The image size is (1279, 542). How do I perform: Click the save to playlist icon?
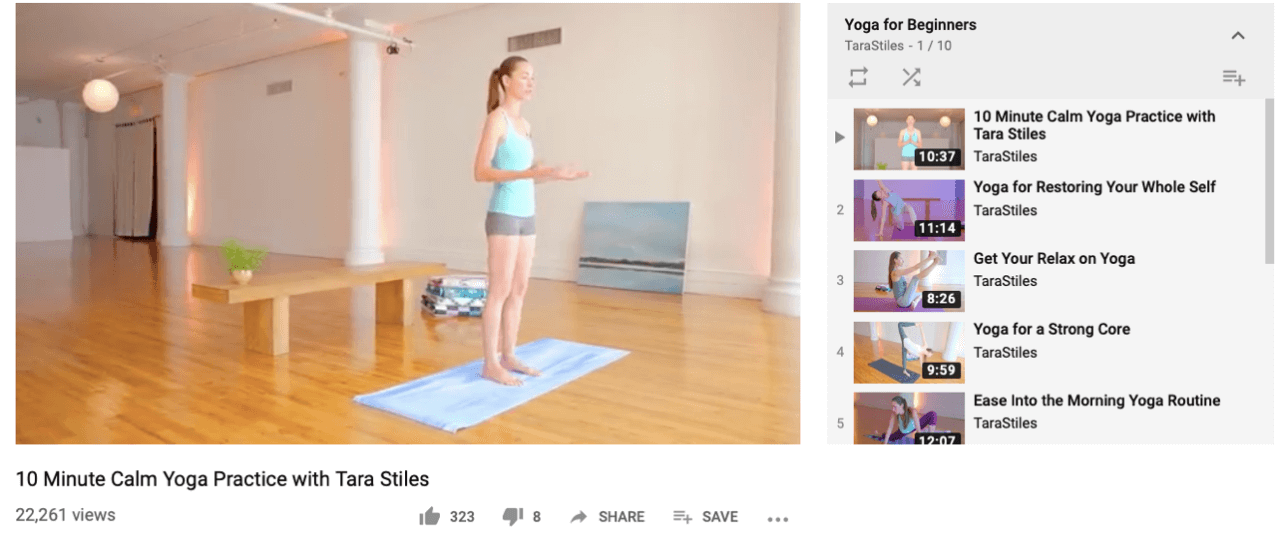pyautogui.click(x=683, y=517)
